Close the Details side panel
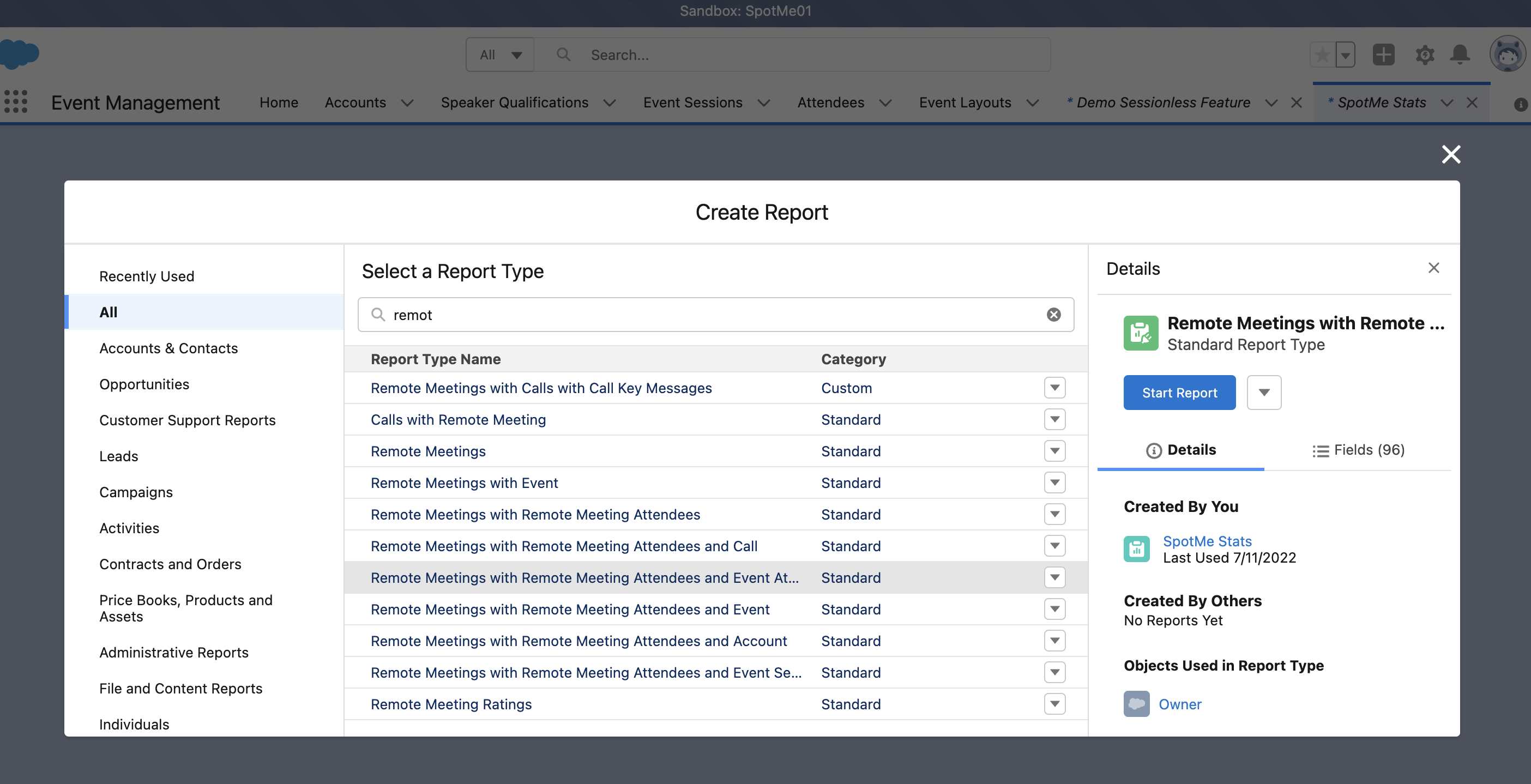This screenshot has height=784, width=1531. pos(1433,268)
